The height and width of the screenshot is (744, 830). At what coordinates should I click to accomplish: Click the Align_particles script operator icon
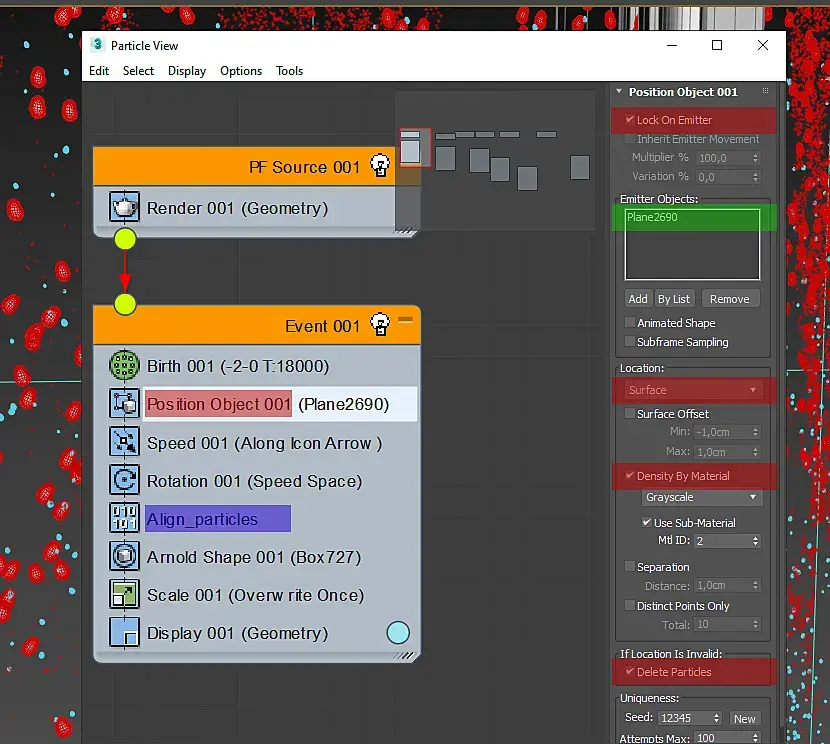[124, 518]
